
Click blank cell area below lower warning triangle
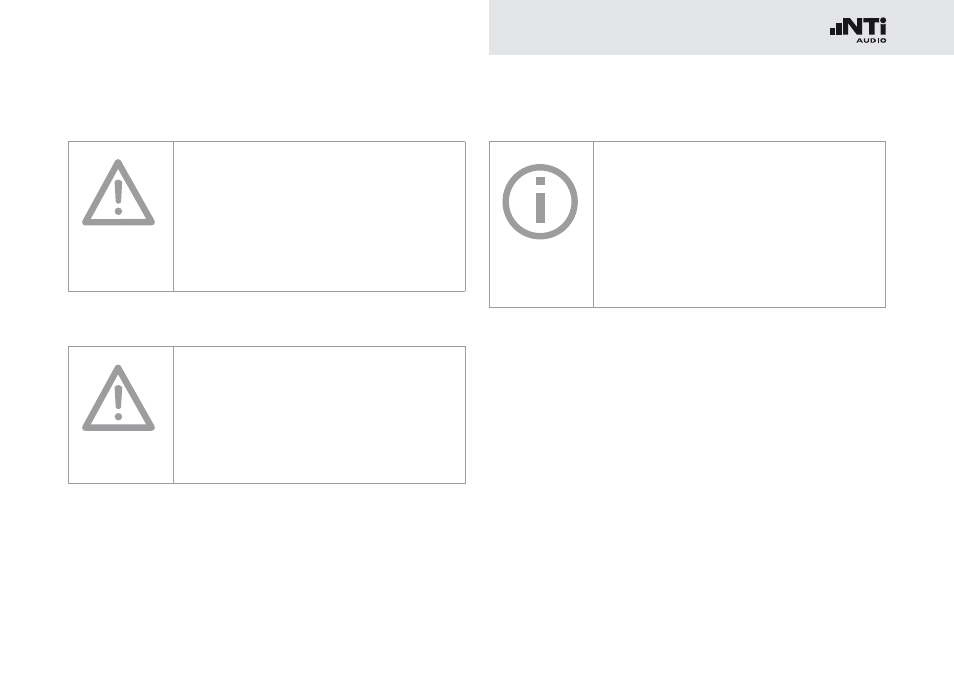point(120,458)
